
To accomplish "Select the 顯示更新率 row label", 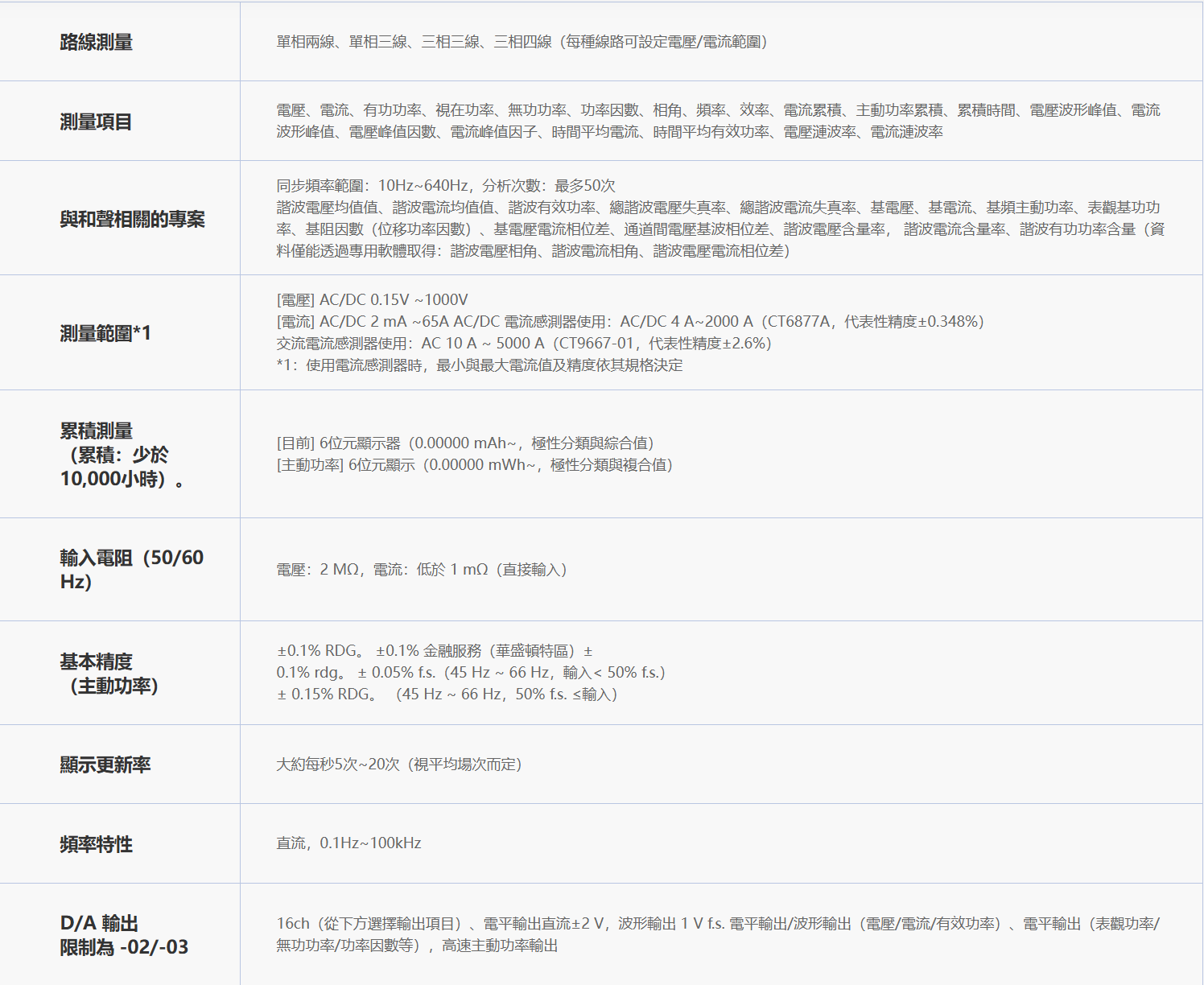I will [x=105, y=765].
